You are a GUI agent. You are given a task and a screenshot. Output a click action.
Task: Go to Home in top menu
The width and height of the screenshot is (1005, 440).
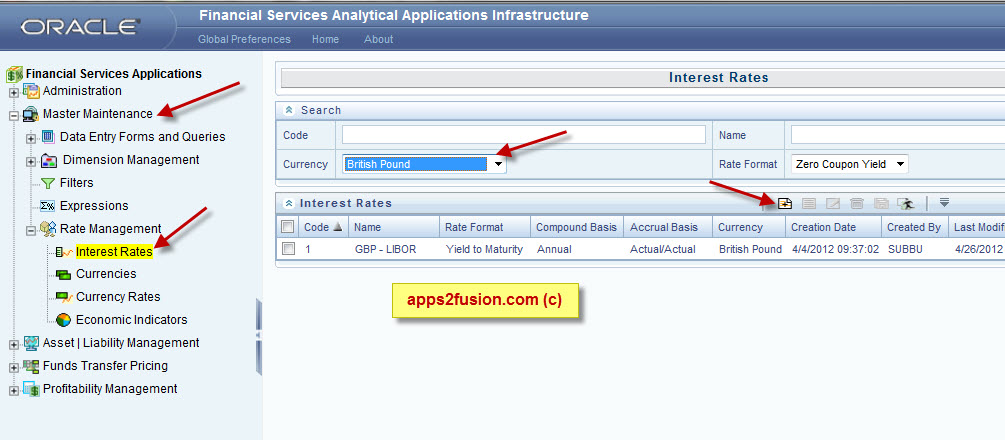[326, 39]
